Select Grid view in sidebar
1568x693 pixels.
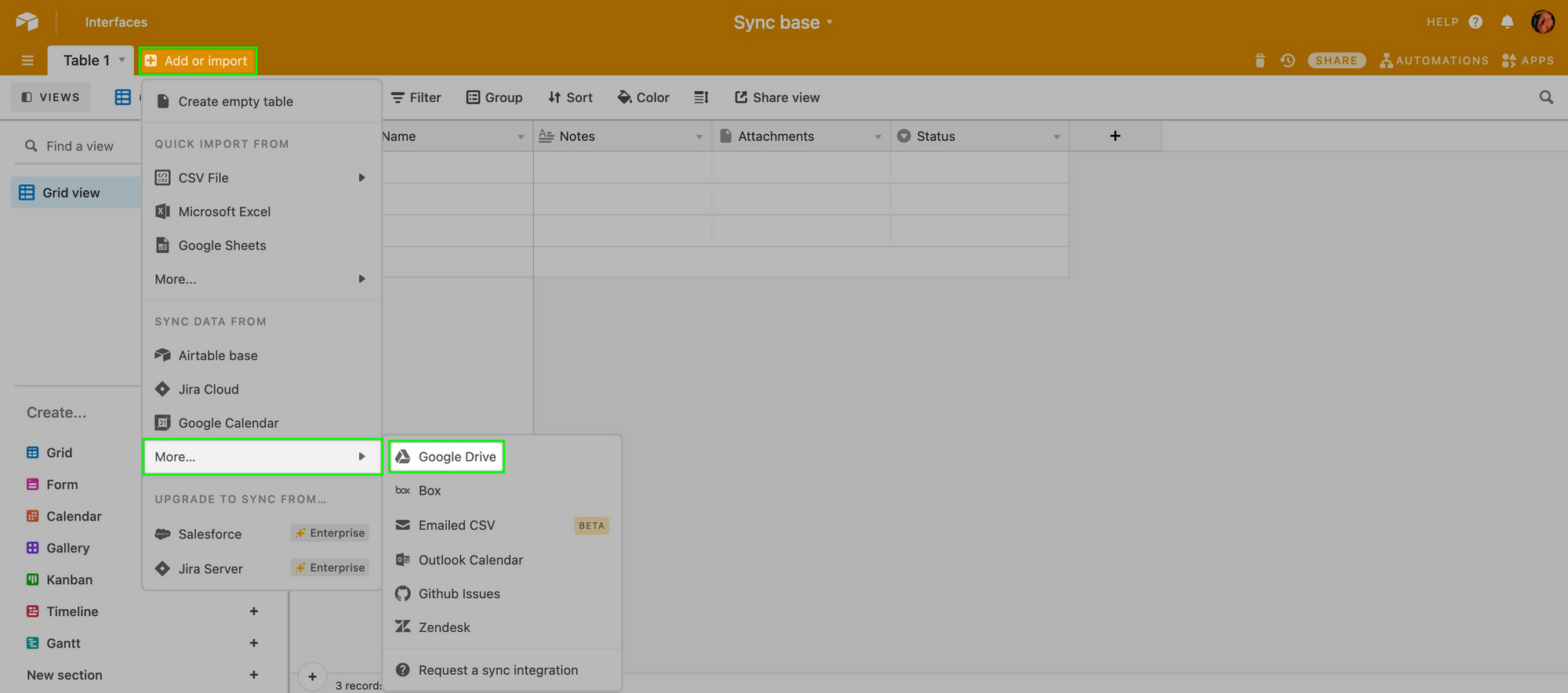pos(76,192)
